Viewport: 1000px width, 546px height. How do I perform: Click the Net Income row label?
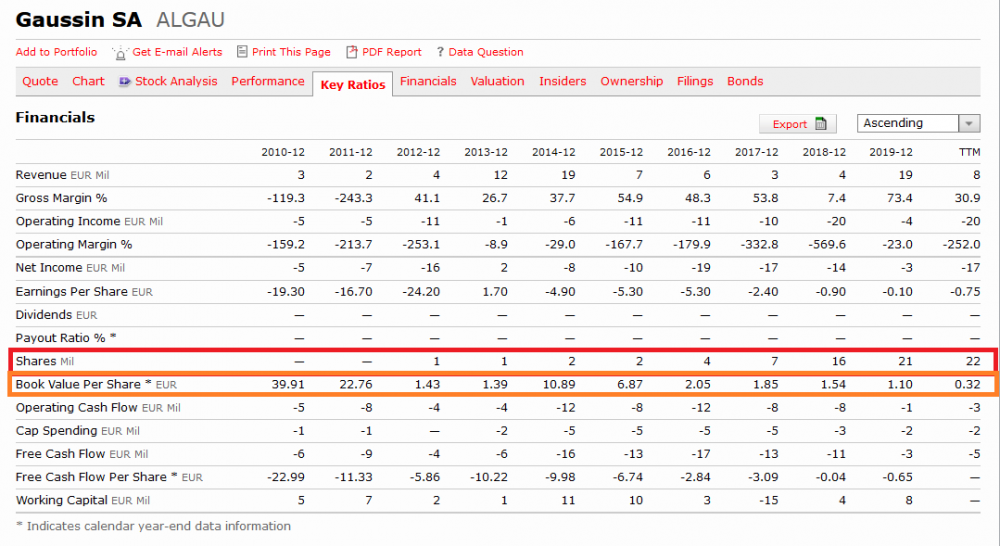pos(70,267)
